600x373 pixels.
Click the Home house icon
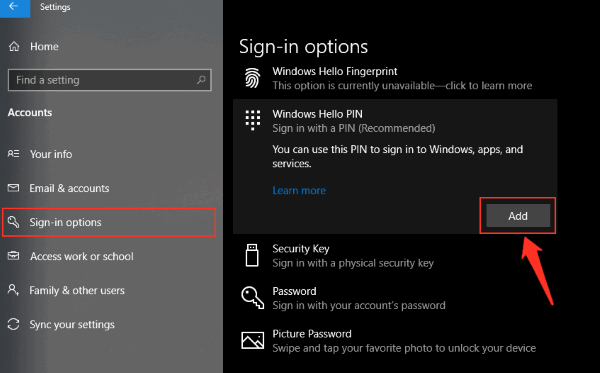(14, 46)
